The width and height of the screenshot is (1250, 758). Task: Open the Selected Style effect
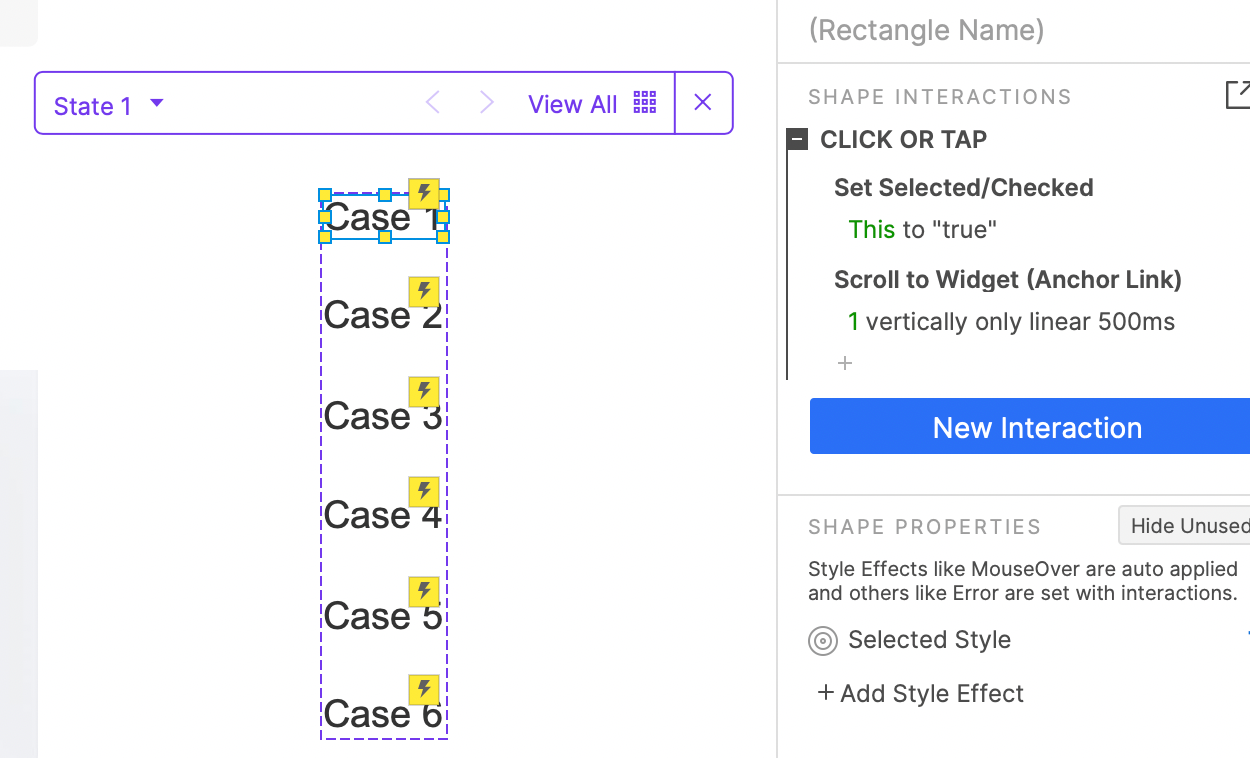tap(929, 640)
